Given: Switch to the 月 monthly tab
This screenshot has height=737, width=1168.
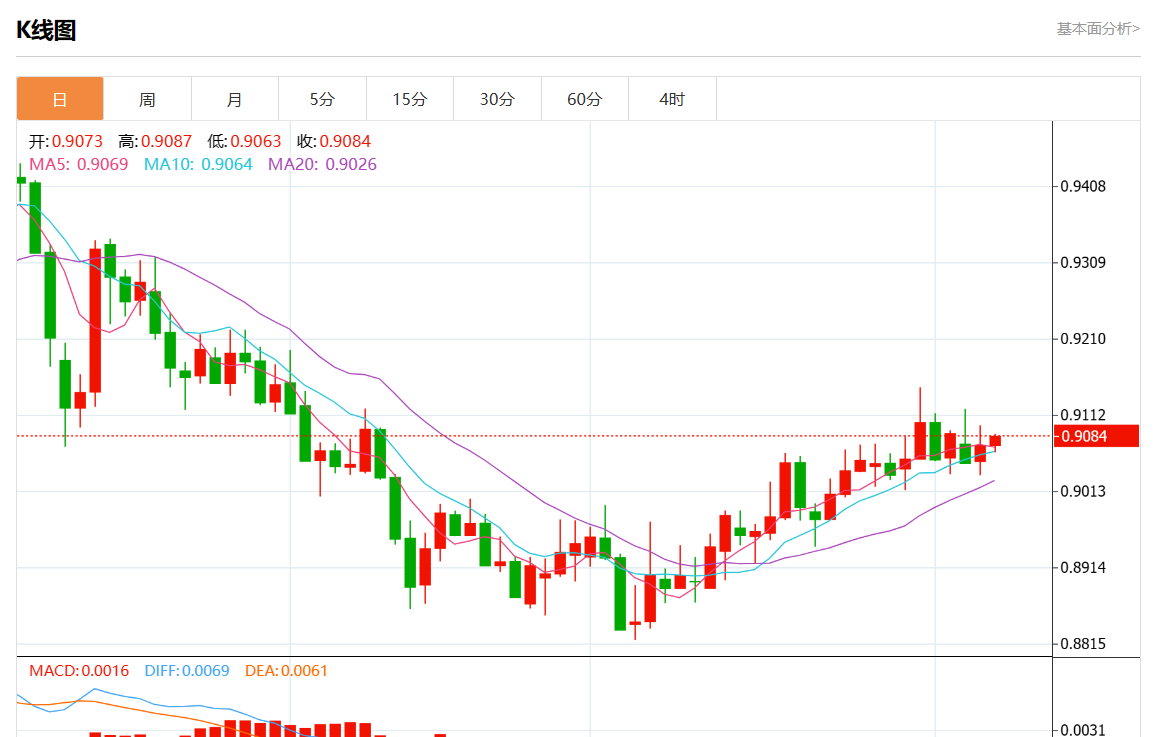Looking at the screenshot, I should coord(235,98).
